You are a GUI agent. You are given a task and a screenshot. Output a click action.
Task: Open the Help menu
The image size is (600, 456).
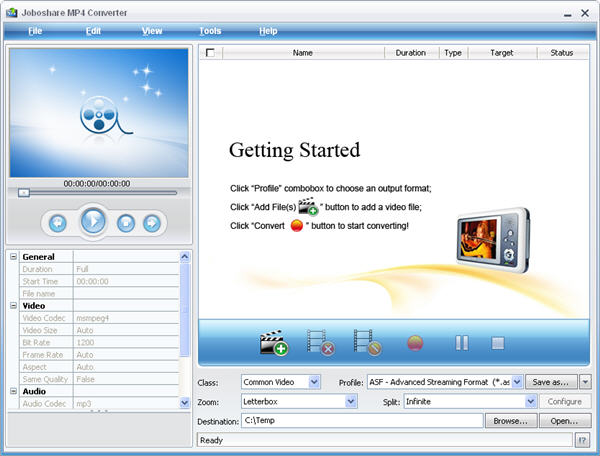point(268,31)
